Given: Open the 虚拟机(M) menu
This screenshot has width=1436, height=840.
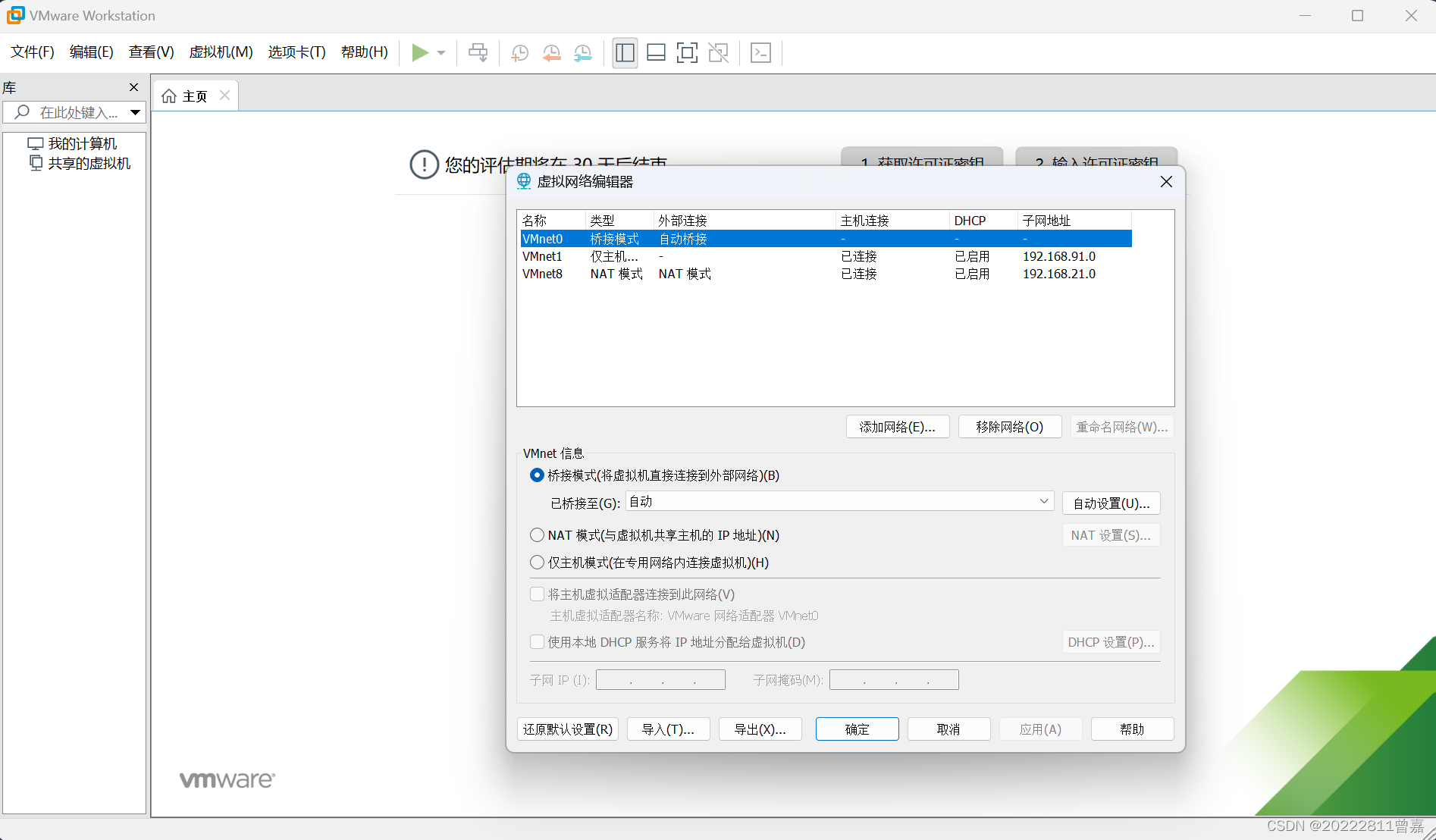Looking at the screenshot, I should pos(221,52).
